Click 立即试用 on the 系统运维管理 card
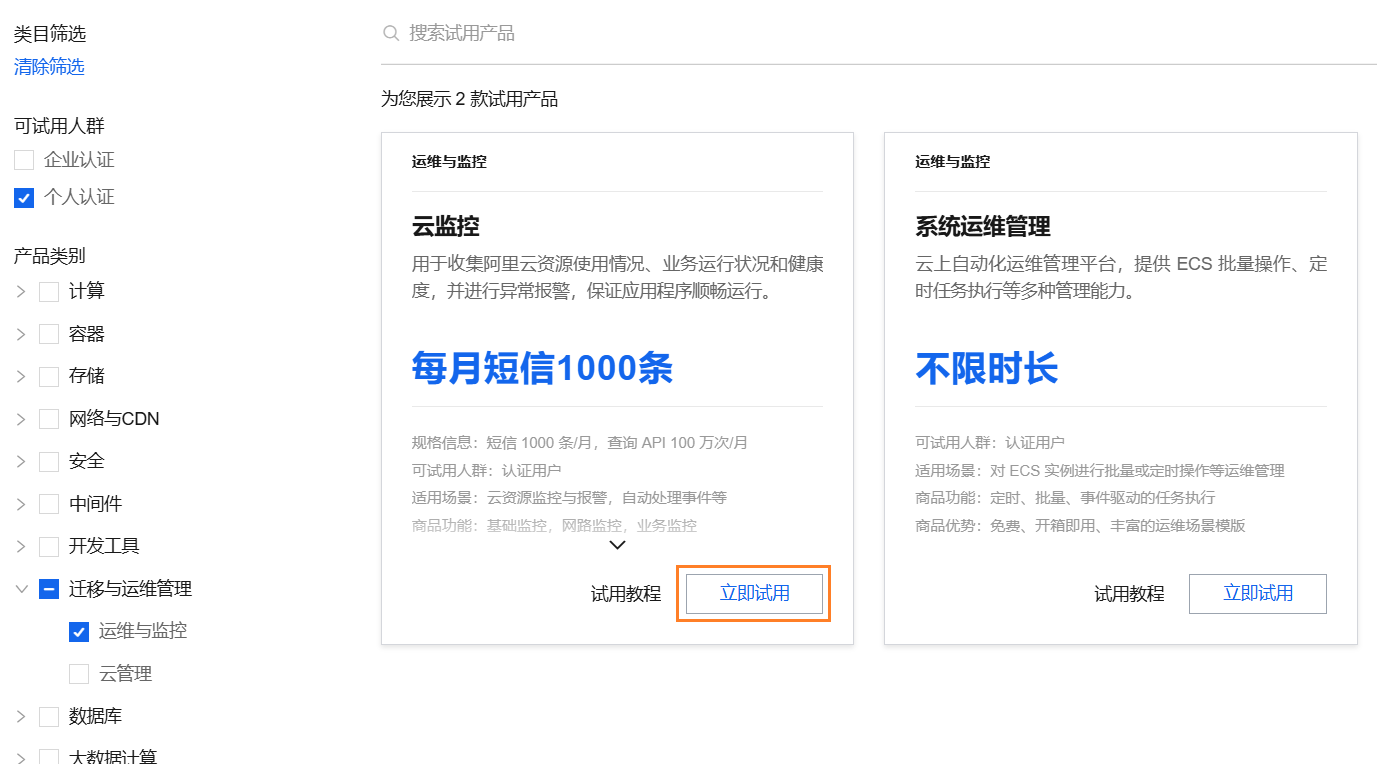1377x764 pixels. [x=1257, y=593]
